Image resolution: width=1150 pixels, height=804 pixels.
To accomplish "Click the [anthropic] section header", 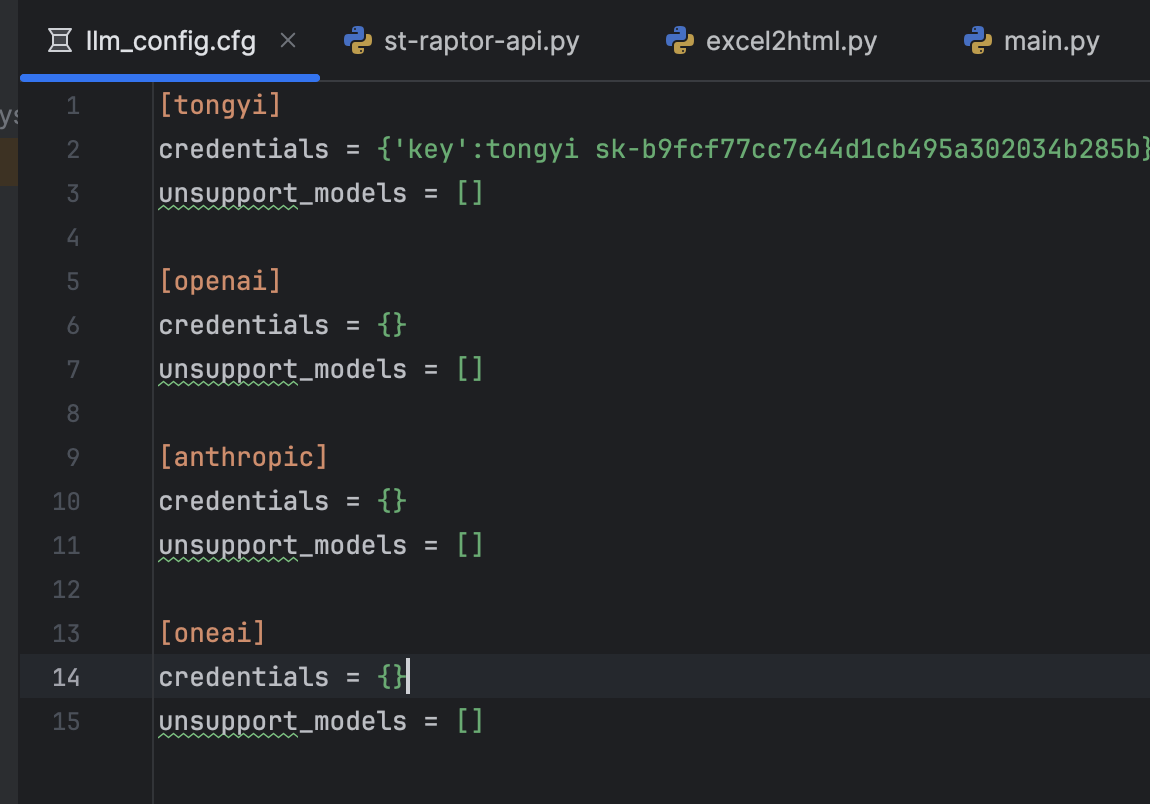I will (x=243, y=457).
